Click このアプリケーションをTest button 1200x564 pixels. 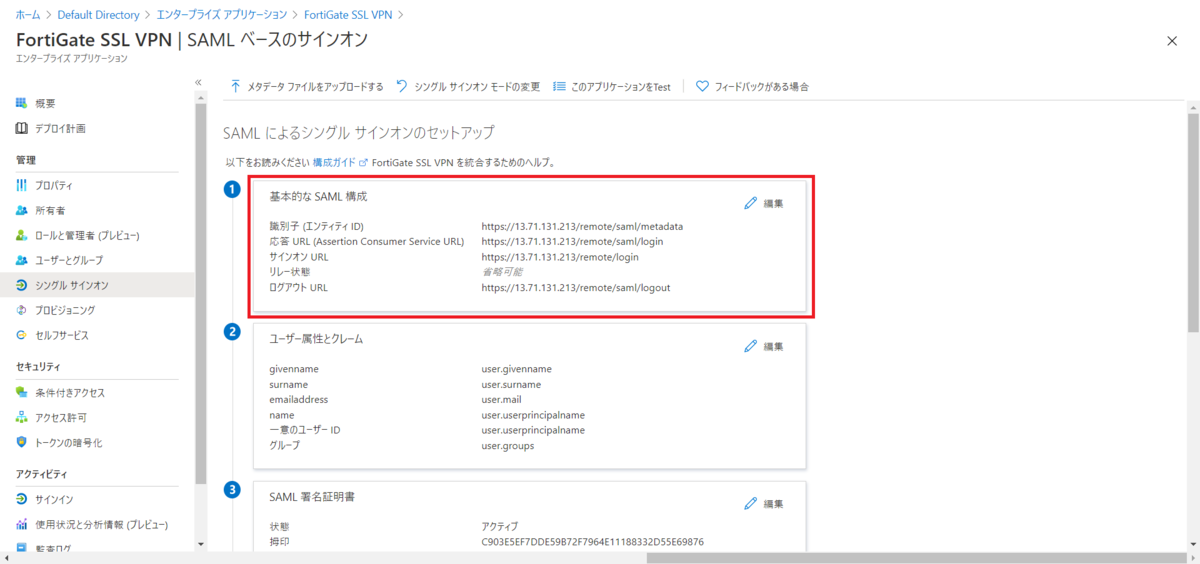611,87
